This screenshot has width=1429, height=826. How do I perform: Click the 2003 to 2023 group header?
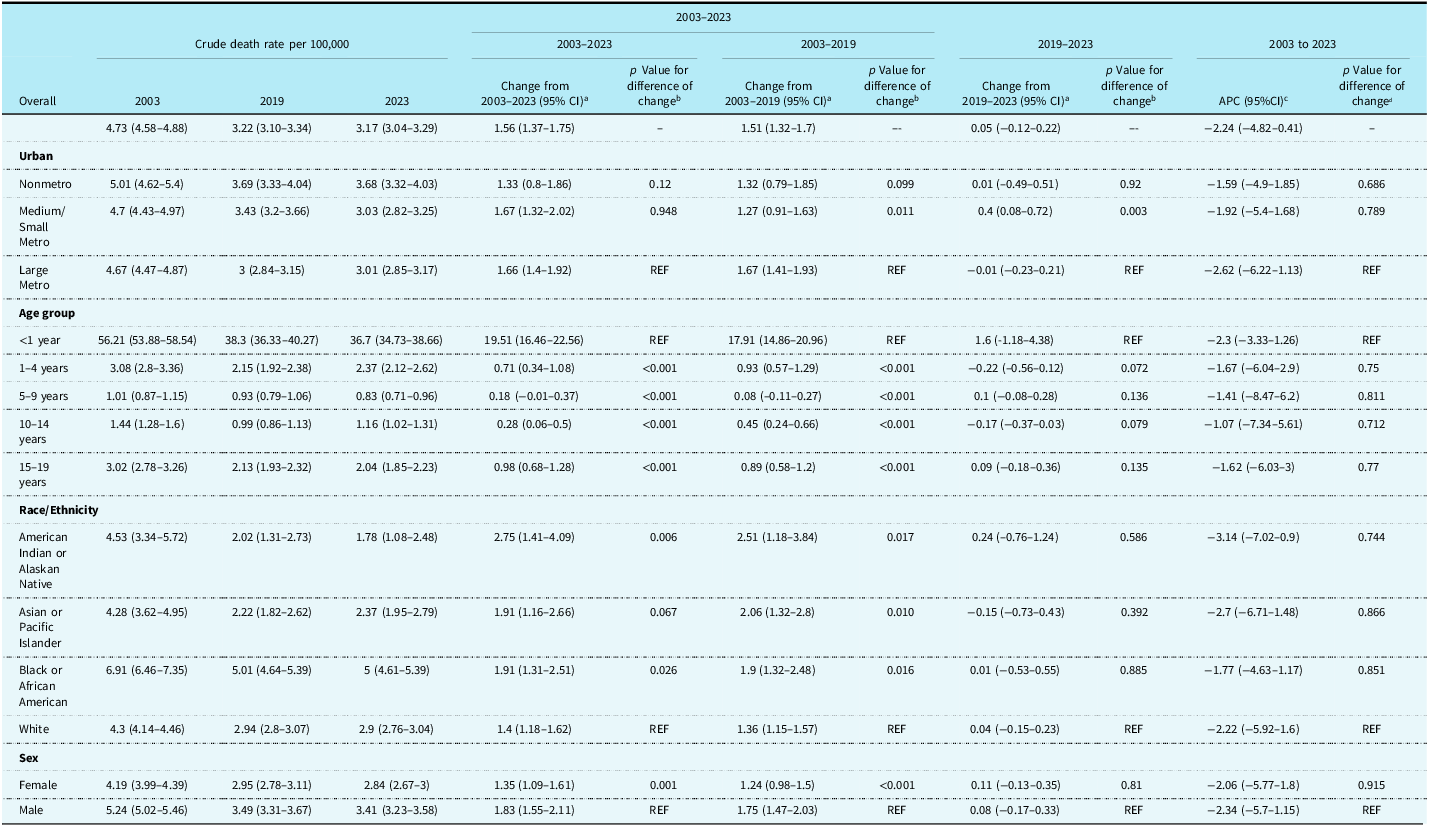point(1302,45)
